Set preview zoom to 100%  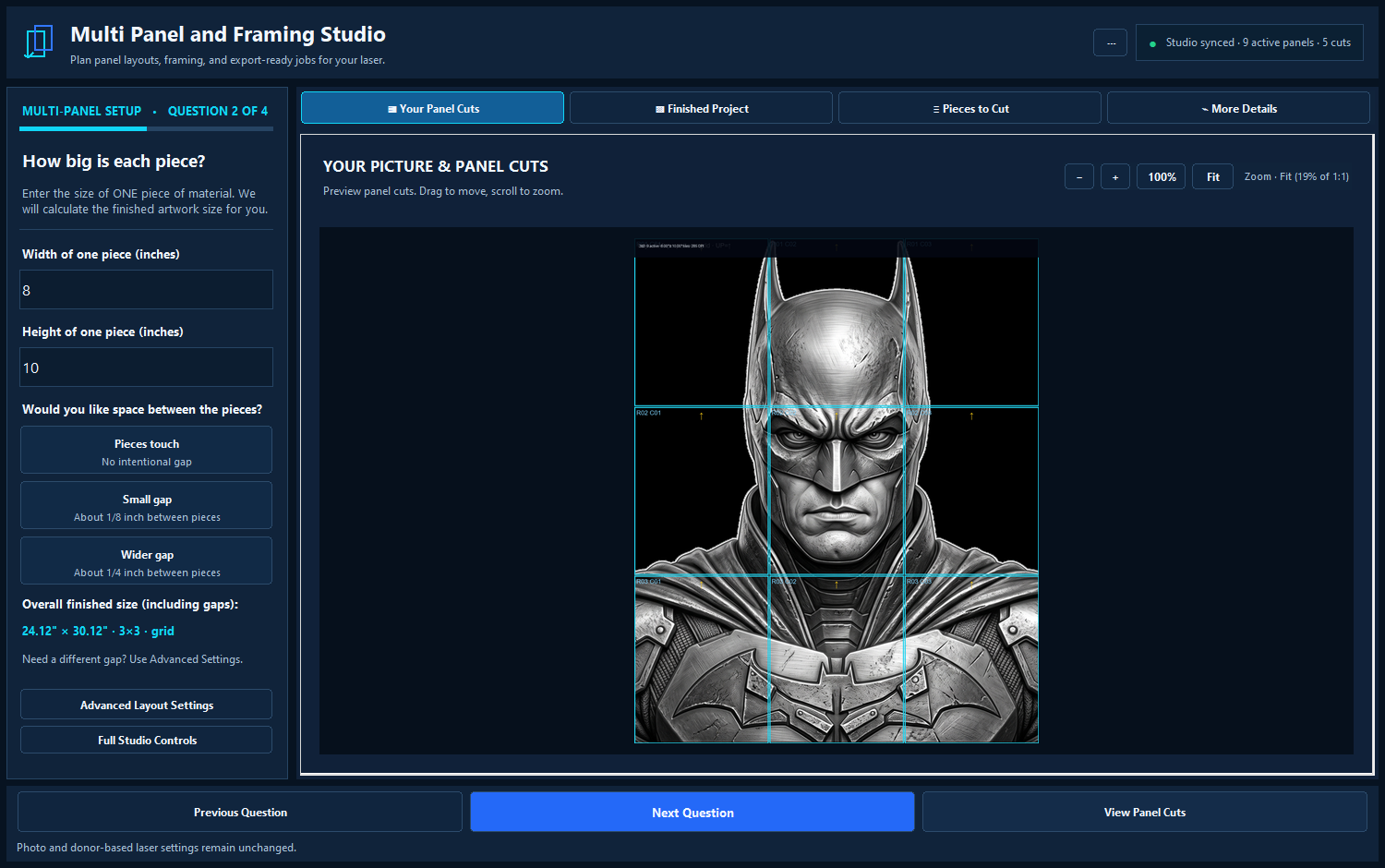(1162, 176)
